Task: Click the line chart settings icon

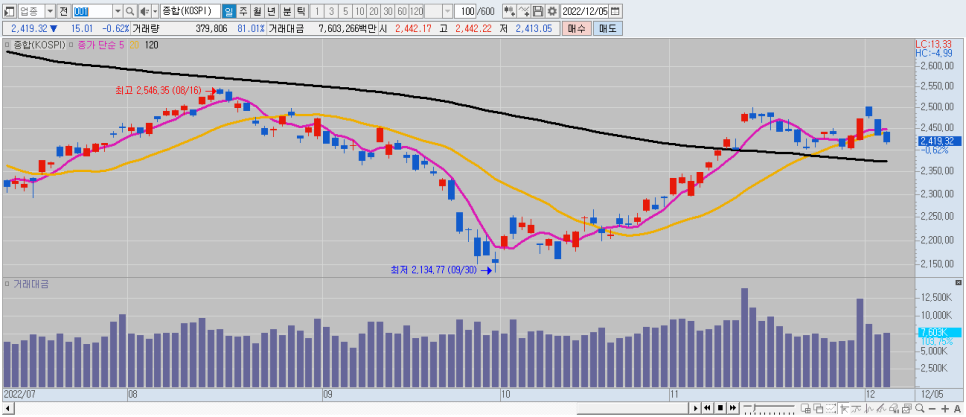Action: pos(524,11)
